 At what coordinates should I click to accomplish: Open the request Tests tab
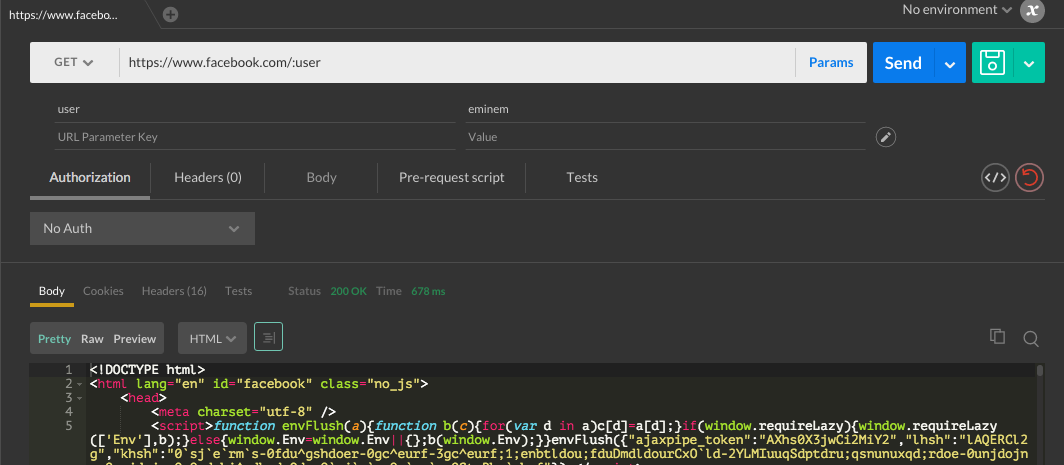[x=582, y=177]
